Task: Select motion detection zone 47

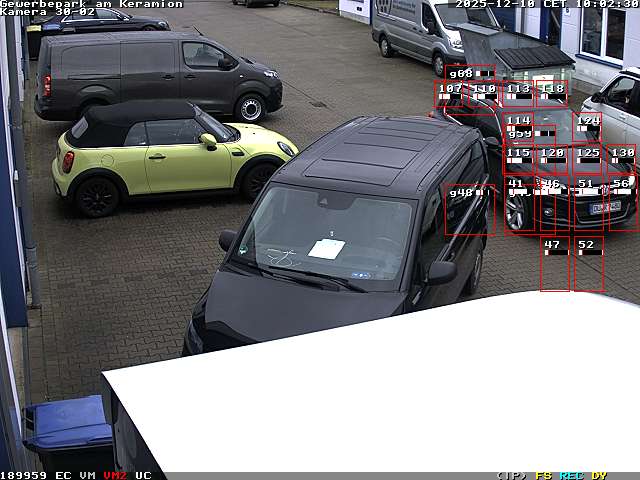Action: (x=554, y=264)
